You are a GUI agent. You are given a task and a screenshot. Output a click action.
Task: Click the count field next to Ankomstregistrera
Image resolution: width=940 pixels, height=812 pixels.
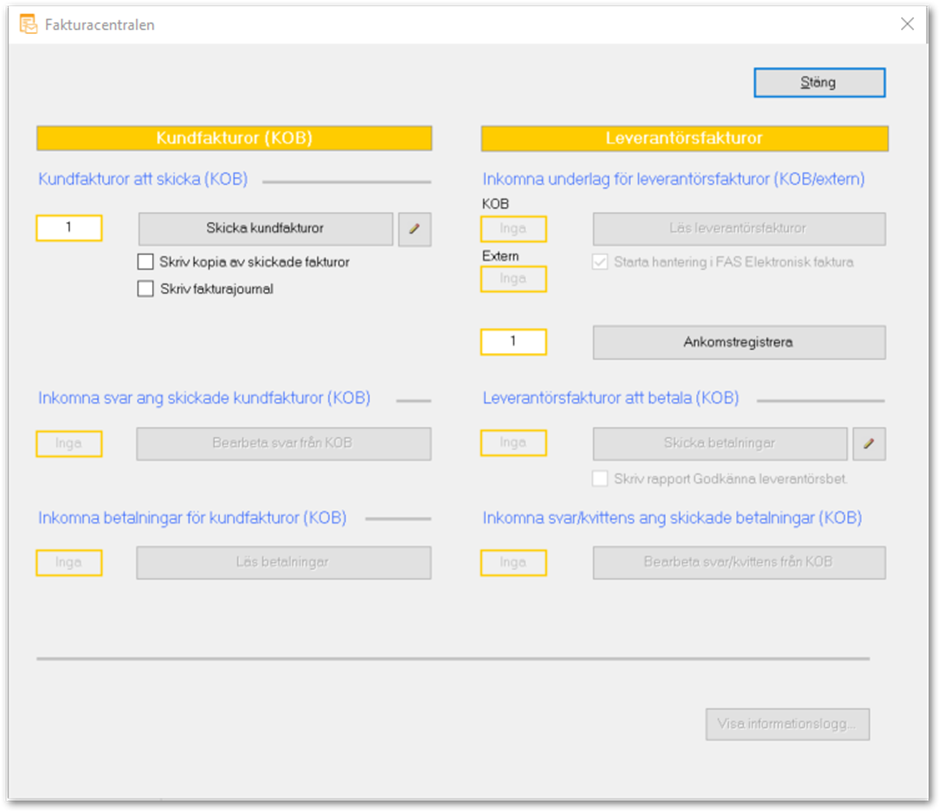514,342
